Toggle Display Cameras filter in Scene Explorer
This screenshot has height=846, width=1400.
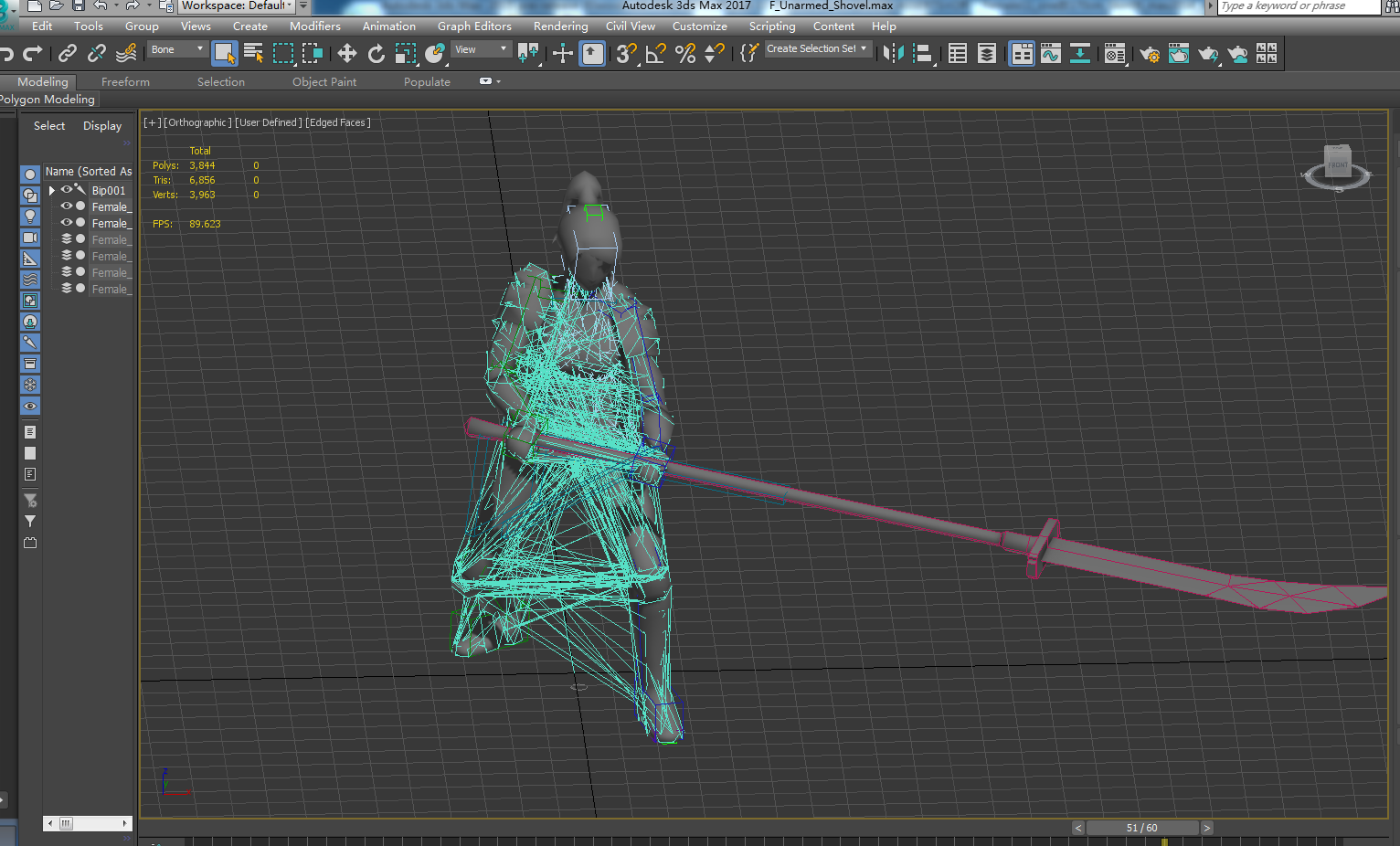[30, 238]
